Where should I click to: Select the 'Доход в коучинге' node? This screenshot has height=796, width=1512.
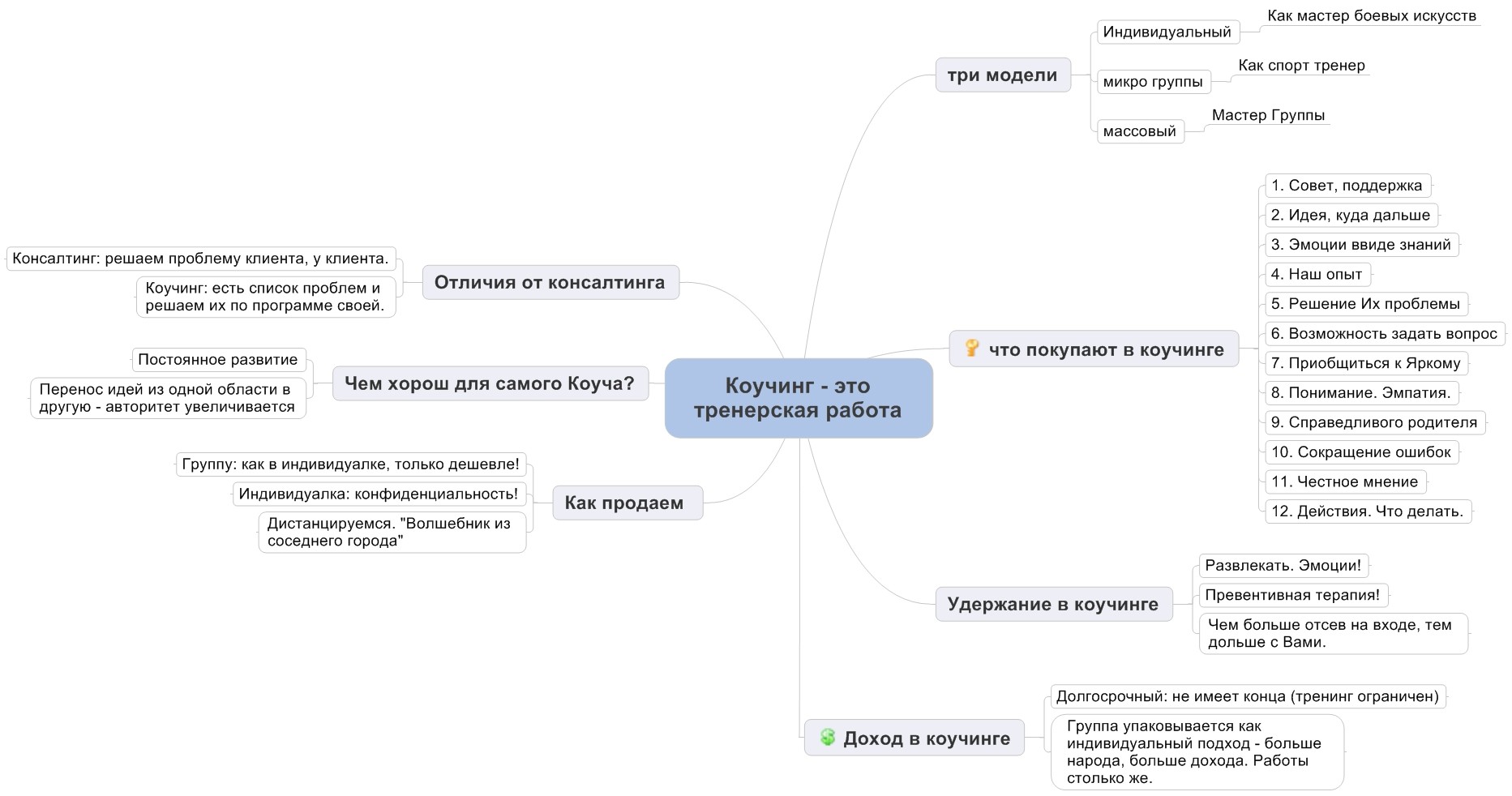914,738
